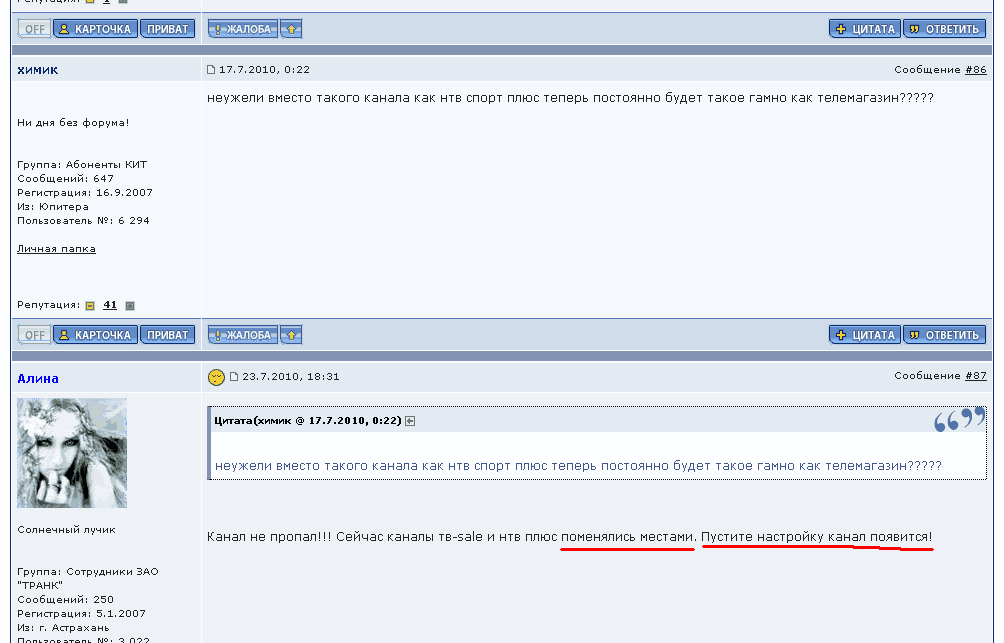Click Алина's reply starting with Канал не пропал
This screenshot has height=643, width=1004.
[x=570, y=537]
